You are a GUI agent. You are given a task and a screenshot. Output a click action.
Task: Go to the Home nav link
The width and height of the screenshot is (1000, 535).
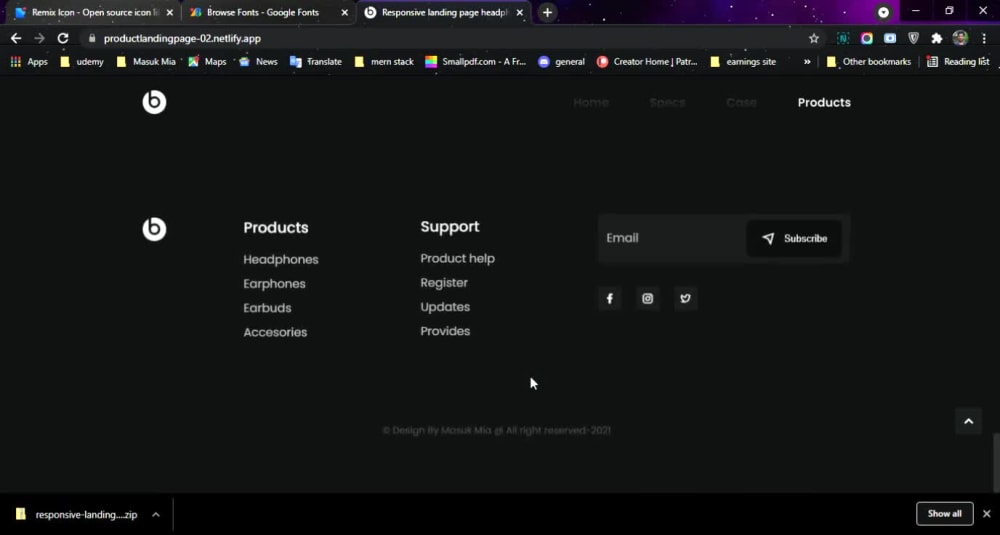point(591,103)
